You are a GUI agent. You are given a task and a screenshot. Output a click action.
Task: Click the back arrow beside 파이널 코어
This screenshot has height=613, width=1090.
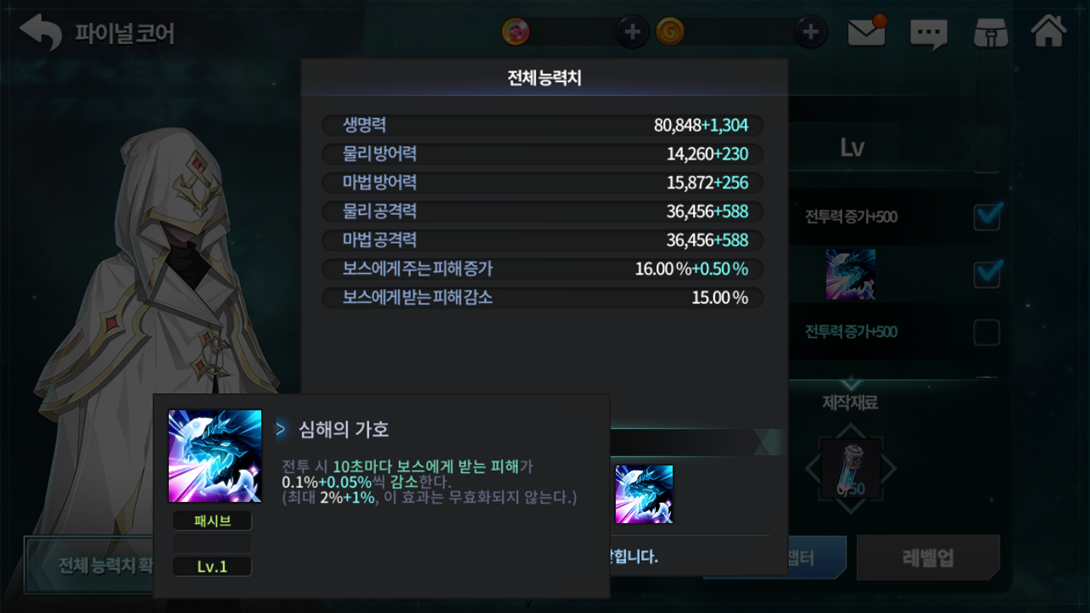41,32
